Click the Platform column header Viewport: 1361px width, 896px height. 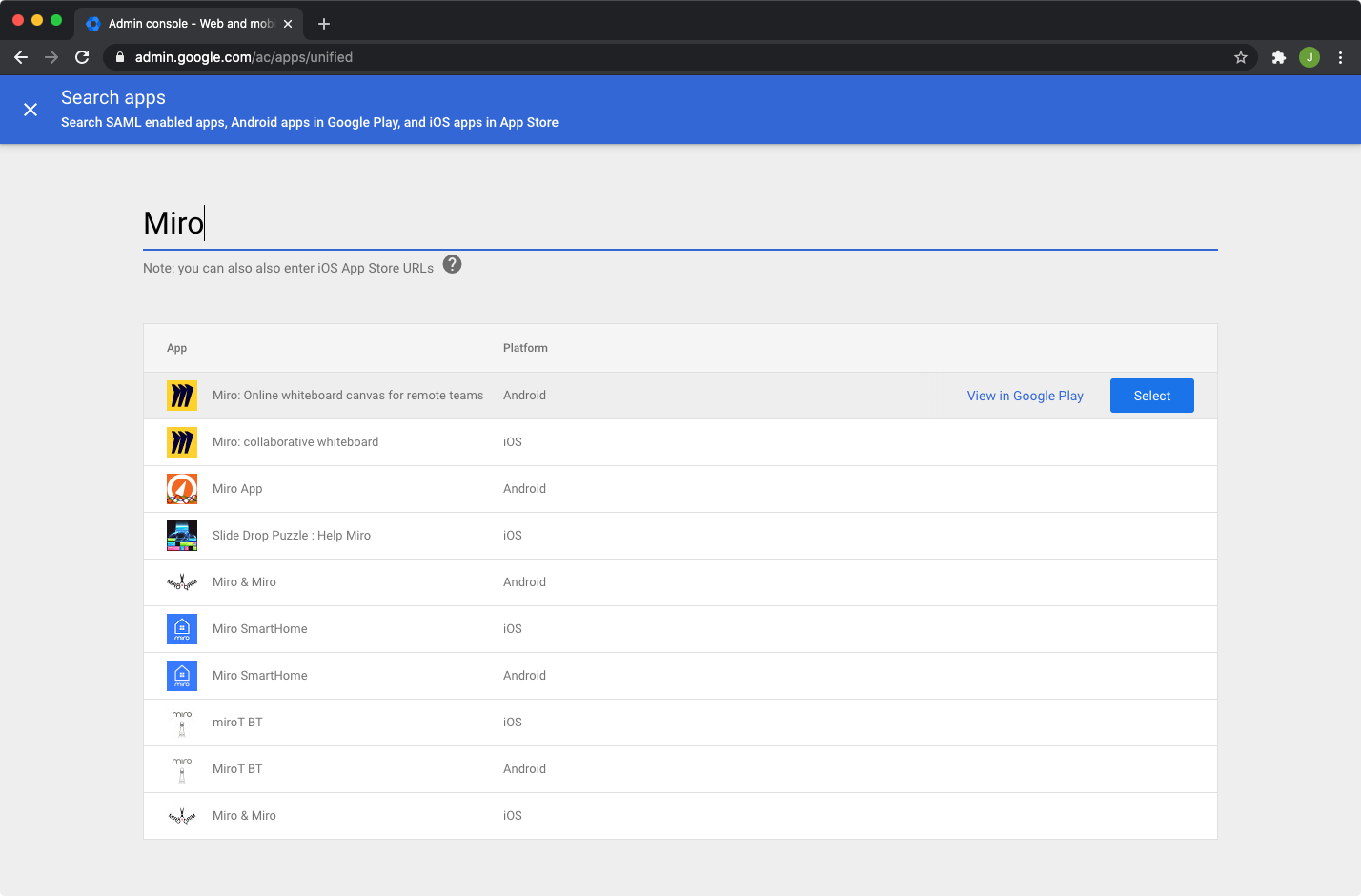(525, 348)
